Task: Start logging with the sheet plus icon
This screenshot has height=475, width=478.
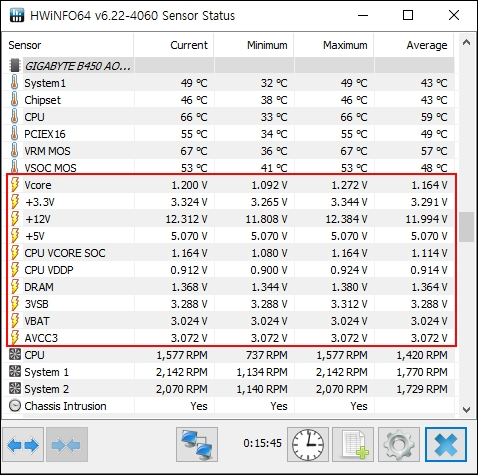Action: coord(353,445)
